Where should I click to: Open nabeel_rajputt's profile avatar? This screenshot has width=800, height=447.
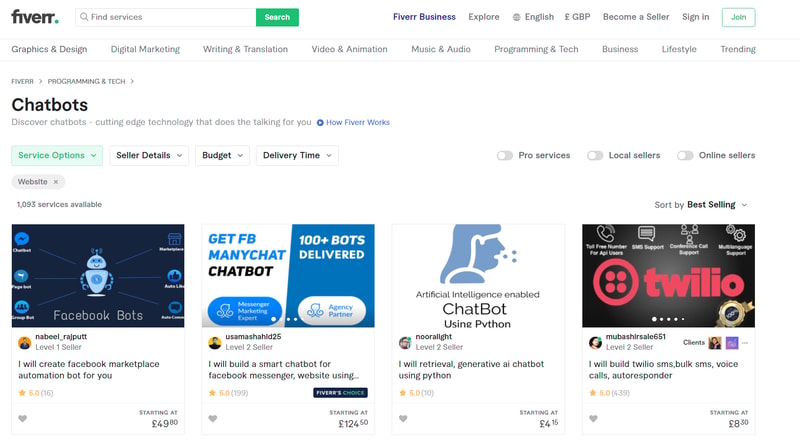24,342
